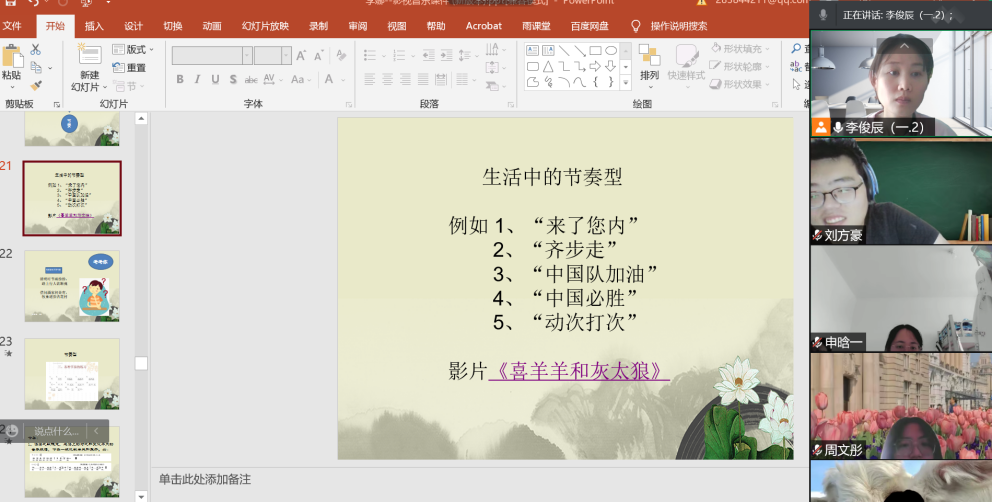992x502 pixels.
Task: Open the Insert (插入) ribbon tab
Action: coord(94,26)
